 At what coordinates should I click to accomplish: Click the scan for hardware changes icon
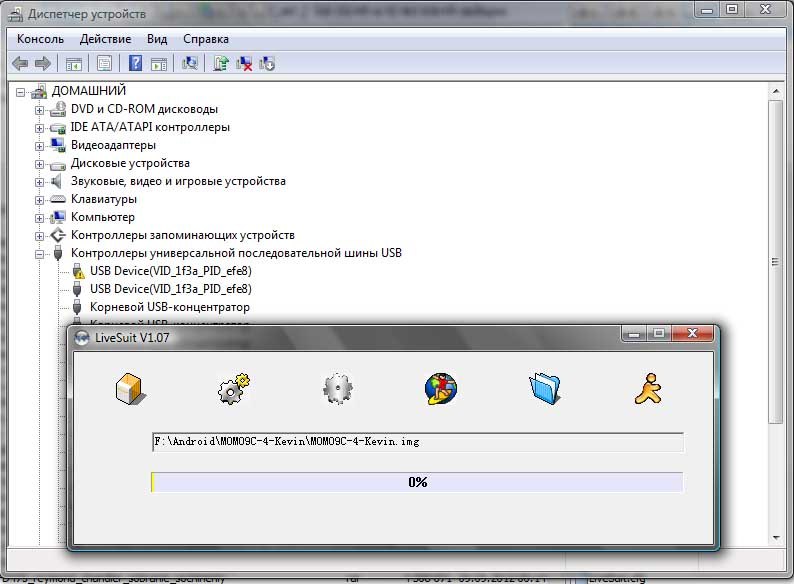pos(190,63)
